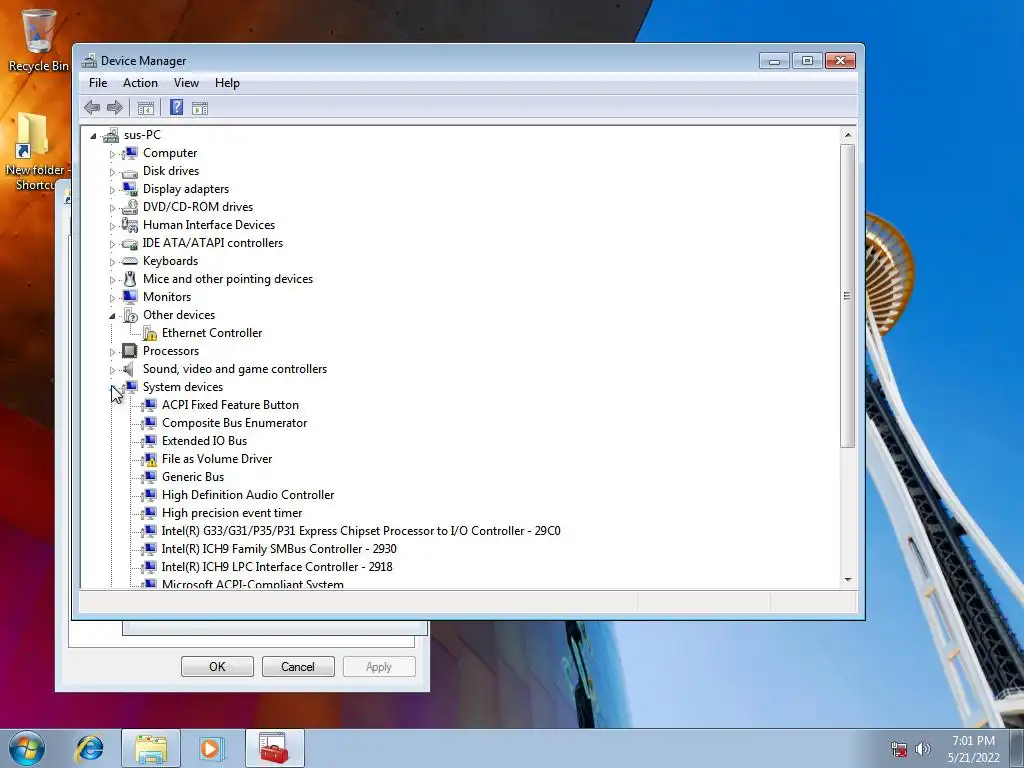Select Extended IO Bus device
1024x768 pixels.
tap(204, 441)
